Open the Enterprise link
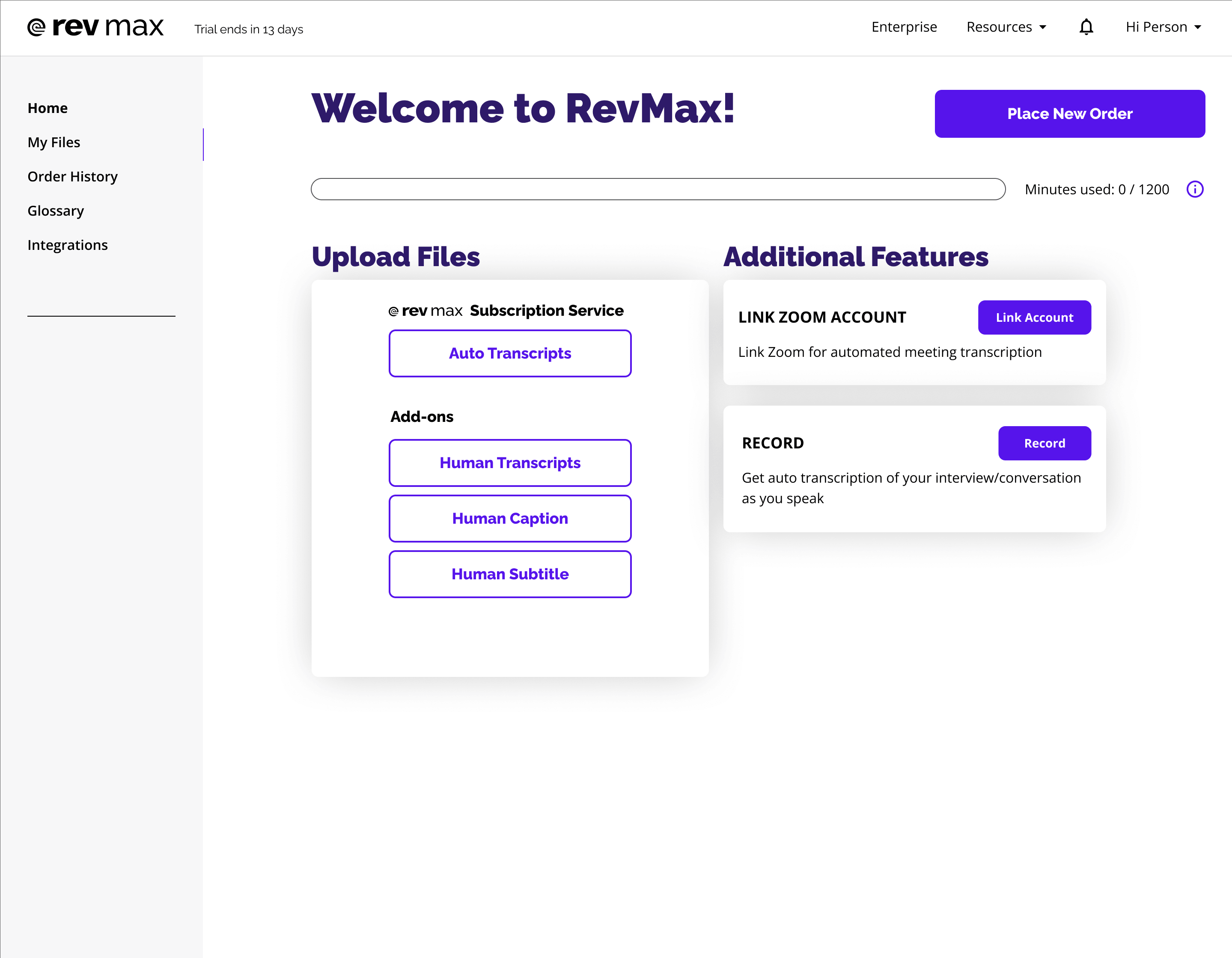This screenshot has width=1232, height=958. tap(904, 27)
